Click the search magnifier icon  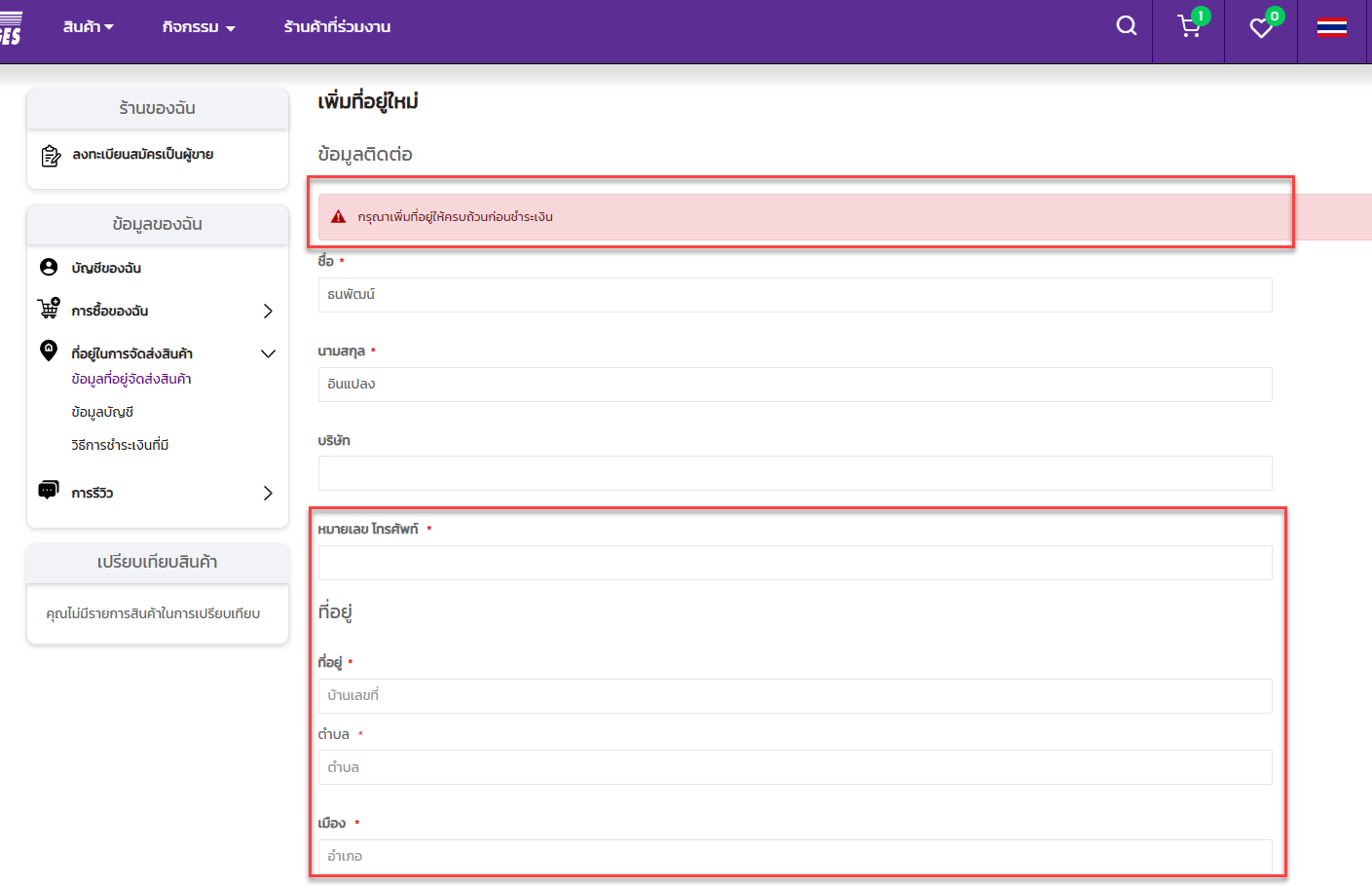1126,26
